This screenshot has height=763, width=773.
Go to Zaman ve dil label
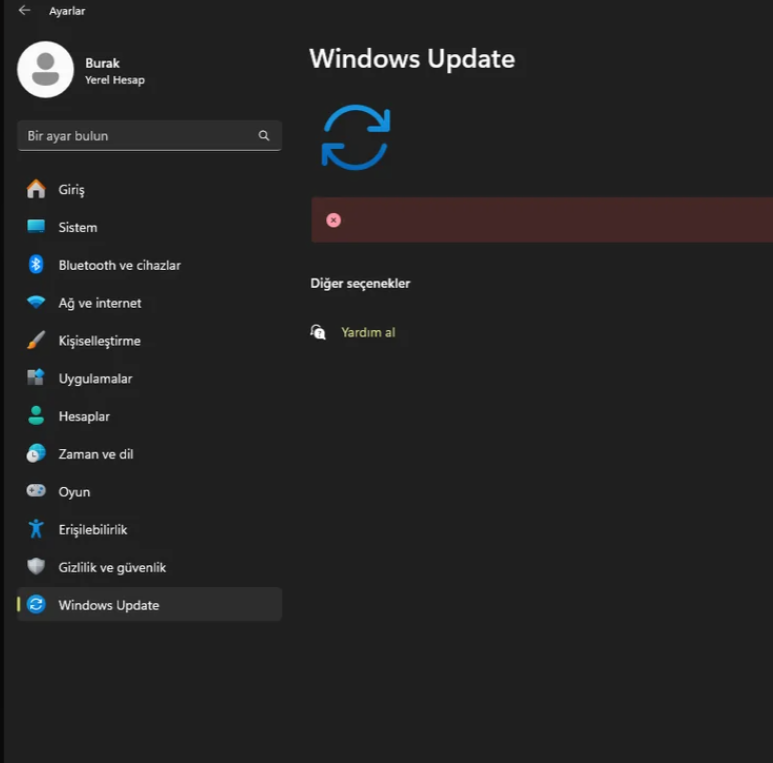[96, 454]
